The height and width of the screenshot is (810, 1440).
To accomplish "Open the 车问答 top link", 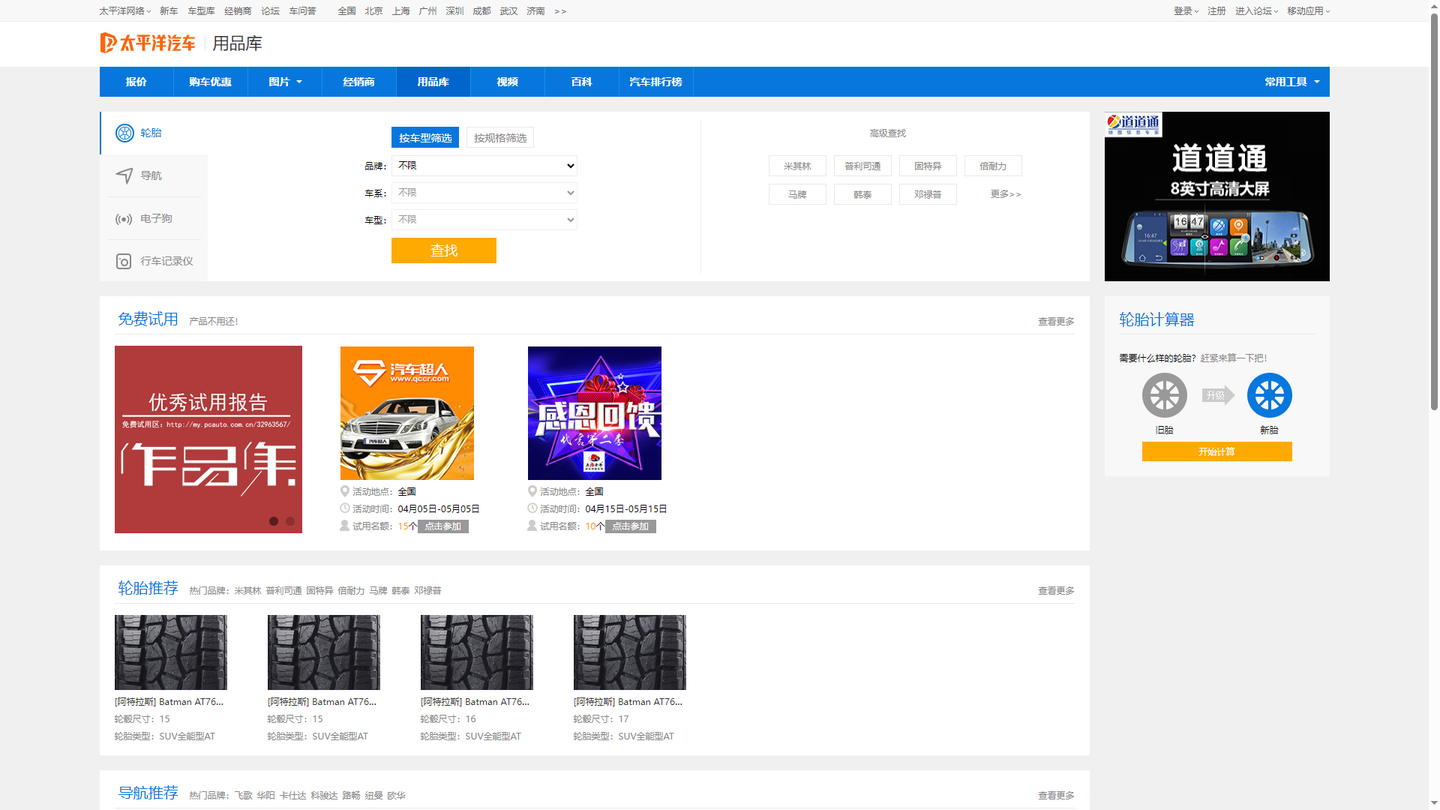I will 302,11.
